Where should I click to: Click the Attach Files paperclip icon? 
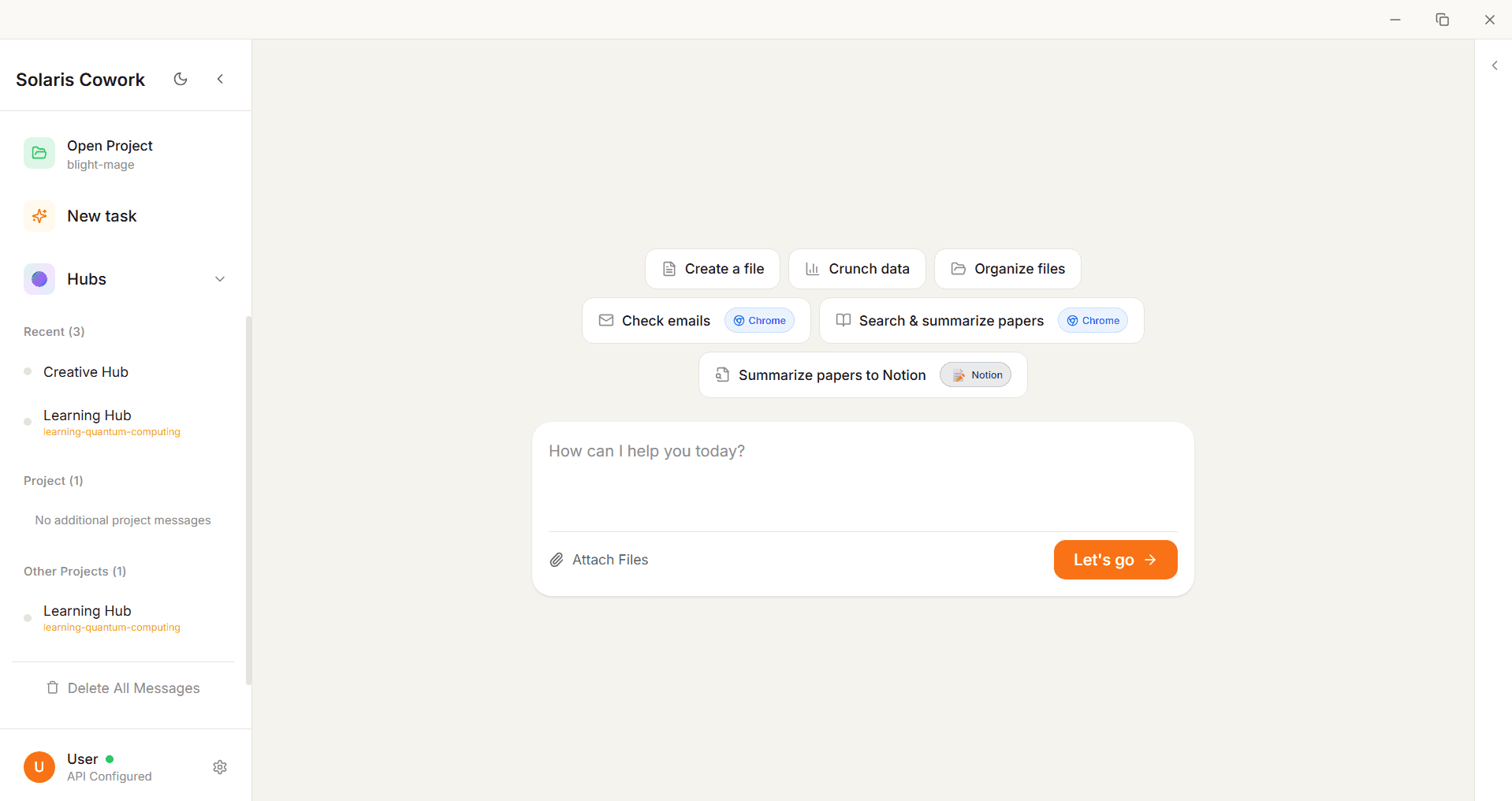click(557, 560)
